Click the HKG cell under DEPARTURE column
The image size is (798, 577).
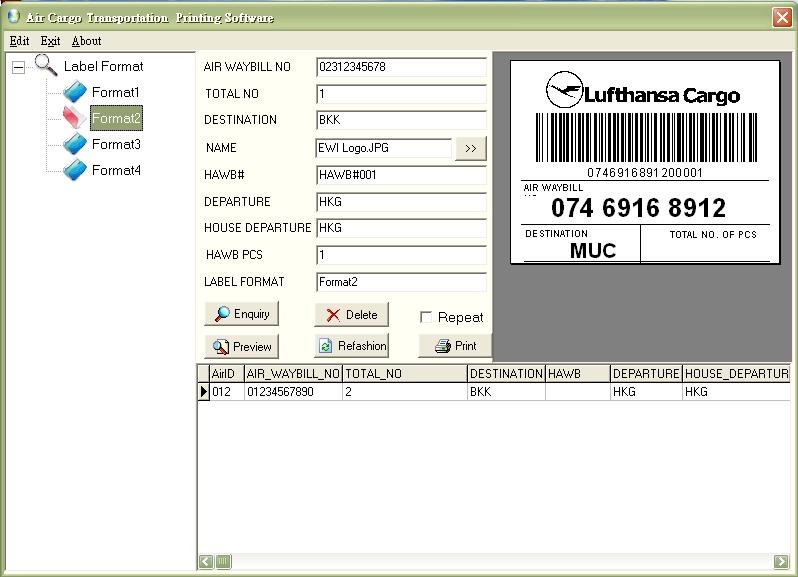click(646, 392)
